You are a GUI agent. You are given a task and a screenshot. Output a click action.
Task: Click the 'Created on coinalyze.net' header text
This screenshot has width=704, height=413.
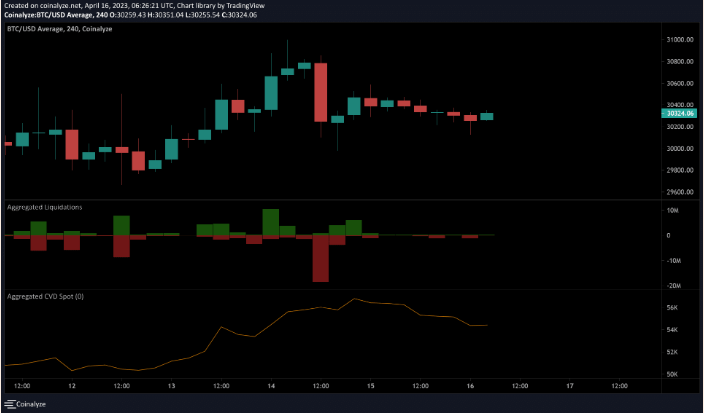click(x=133, y=6)
